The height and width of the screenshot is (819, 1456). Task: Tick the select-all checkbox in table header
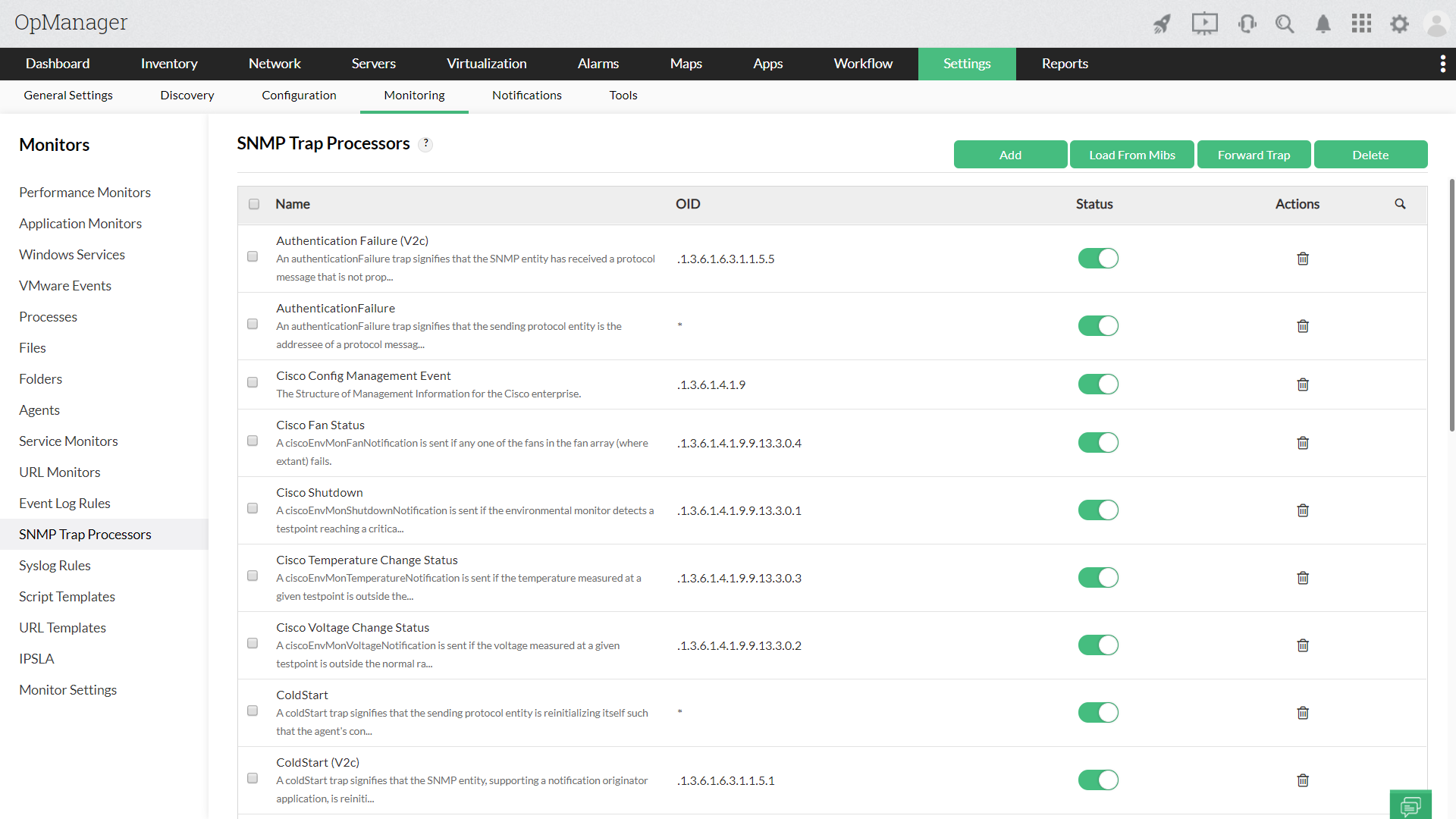tap(254, 204)
